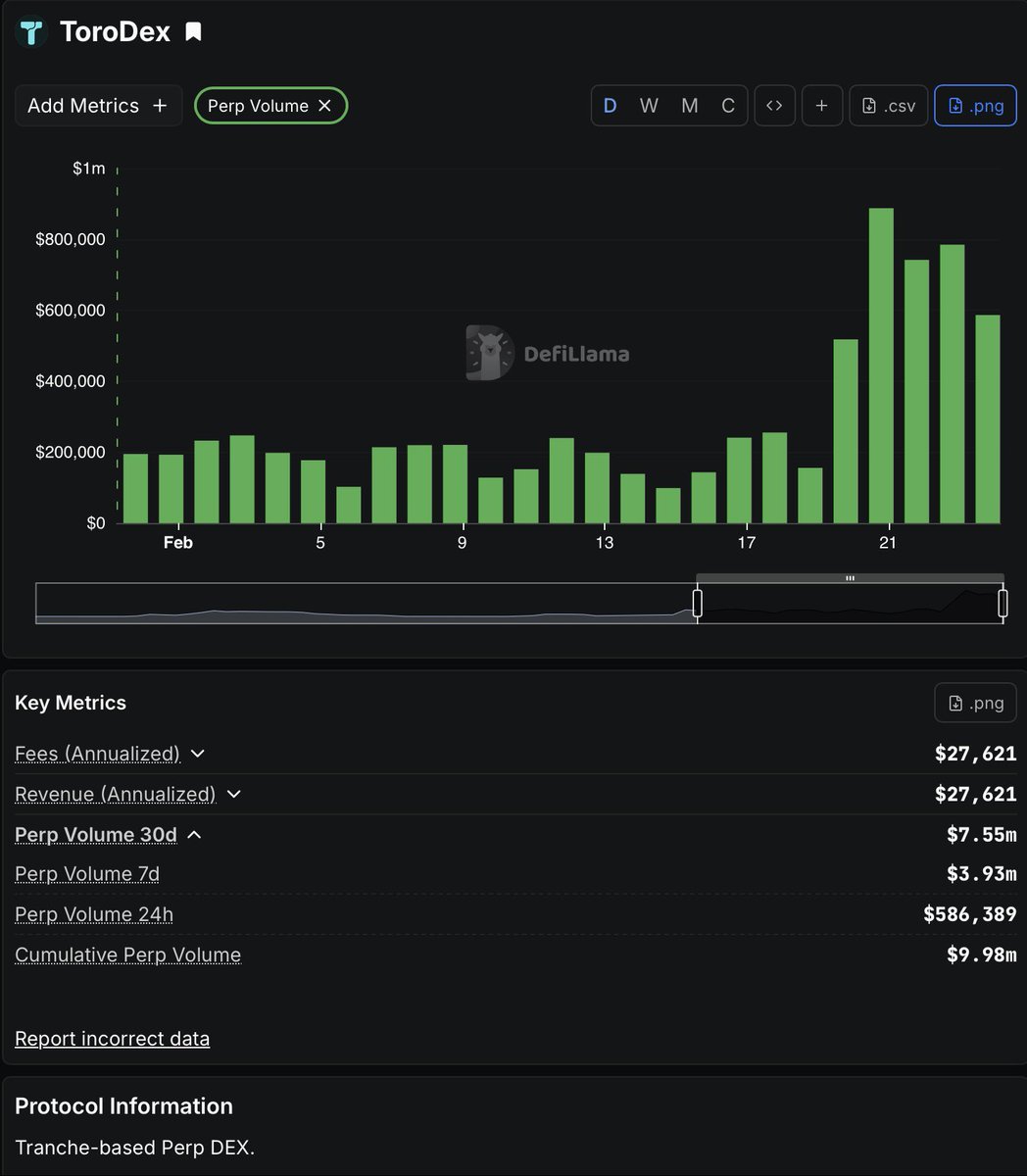Click the tallest bar near 21
1027x1176 pixels.
point(881,366)
